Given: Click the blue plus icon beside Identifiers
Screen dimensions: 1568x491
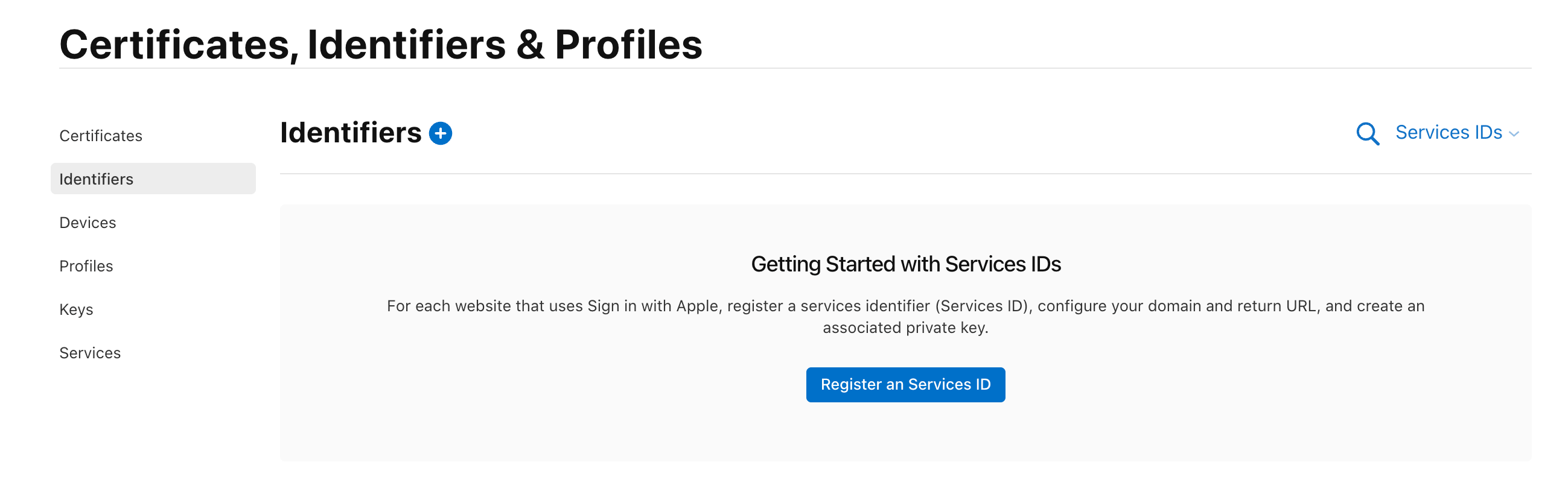Looking at the screenshot, I should click(440, 133).
